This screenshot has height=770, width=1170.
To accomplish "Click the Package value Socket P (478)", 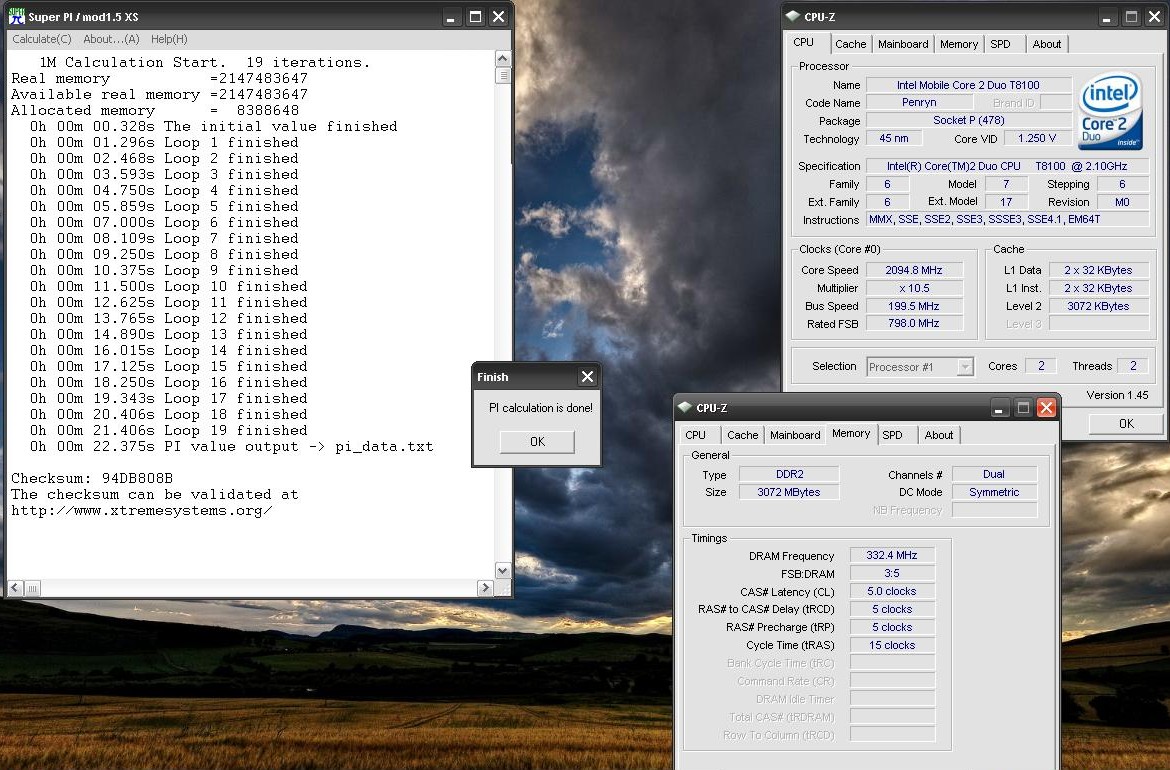I will pos(968,120).
